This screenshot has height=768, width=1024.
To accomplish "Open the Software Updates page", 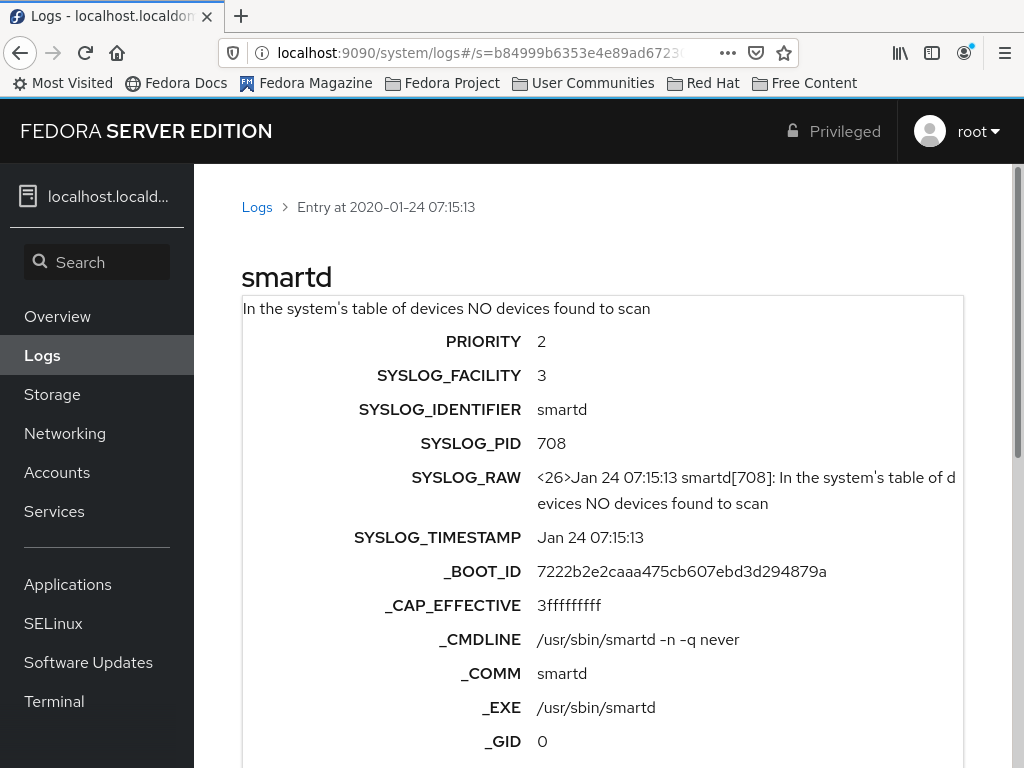I will tap(97, 662).
